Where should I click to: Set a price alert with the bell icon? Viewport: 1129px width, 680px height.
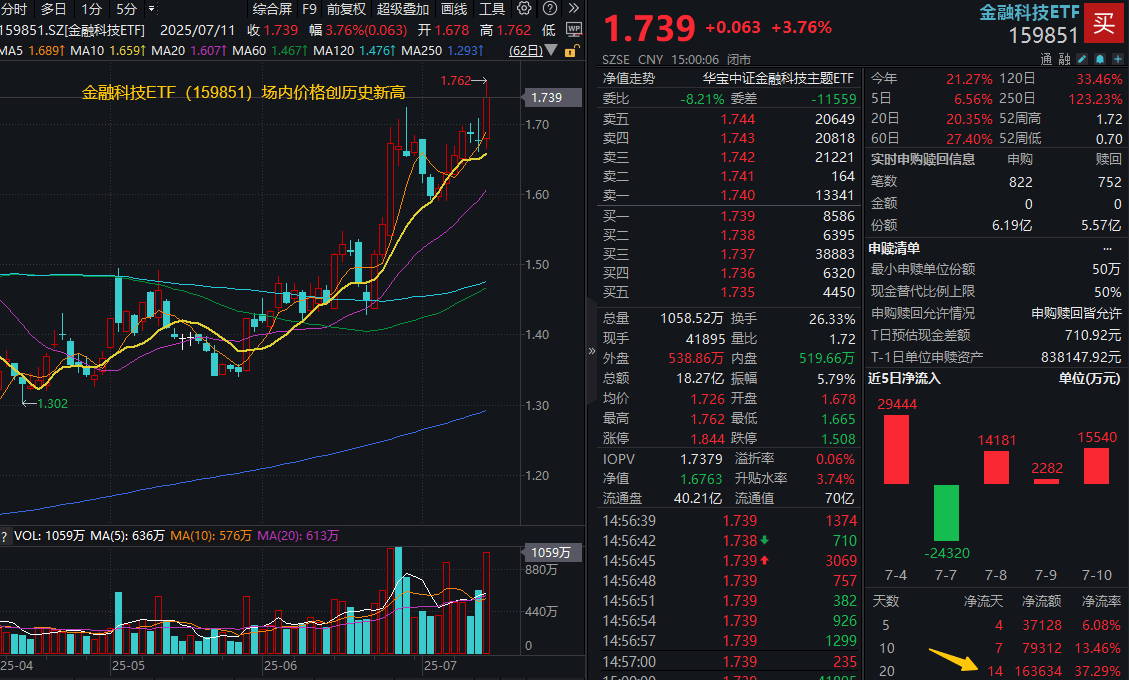point(1099,59)
